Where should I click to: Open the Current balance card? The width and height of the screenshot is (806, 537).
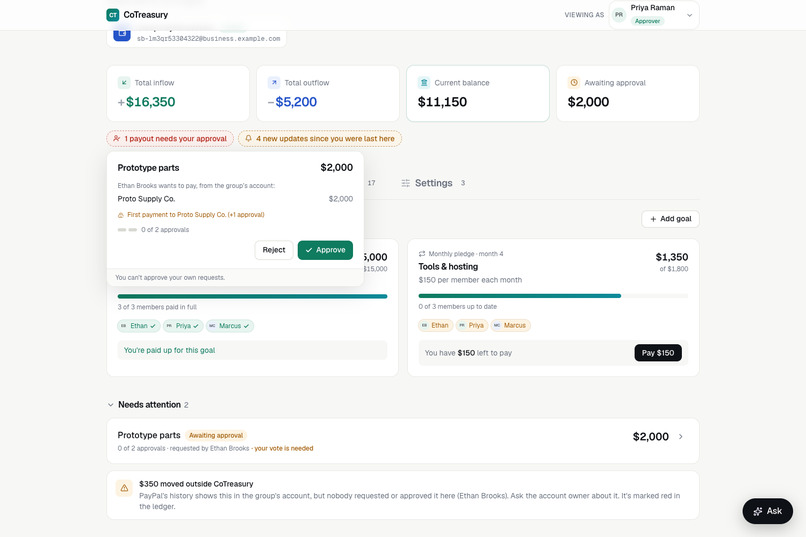478,94
